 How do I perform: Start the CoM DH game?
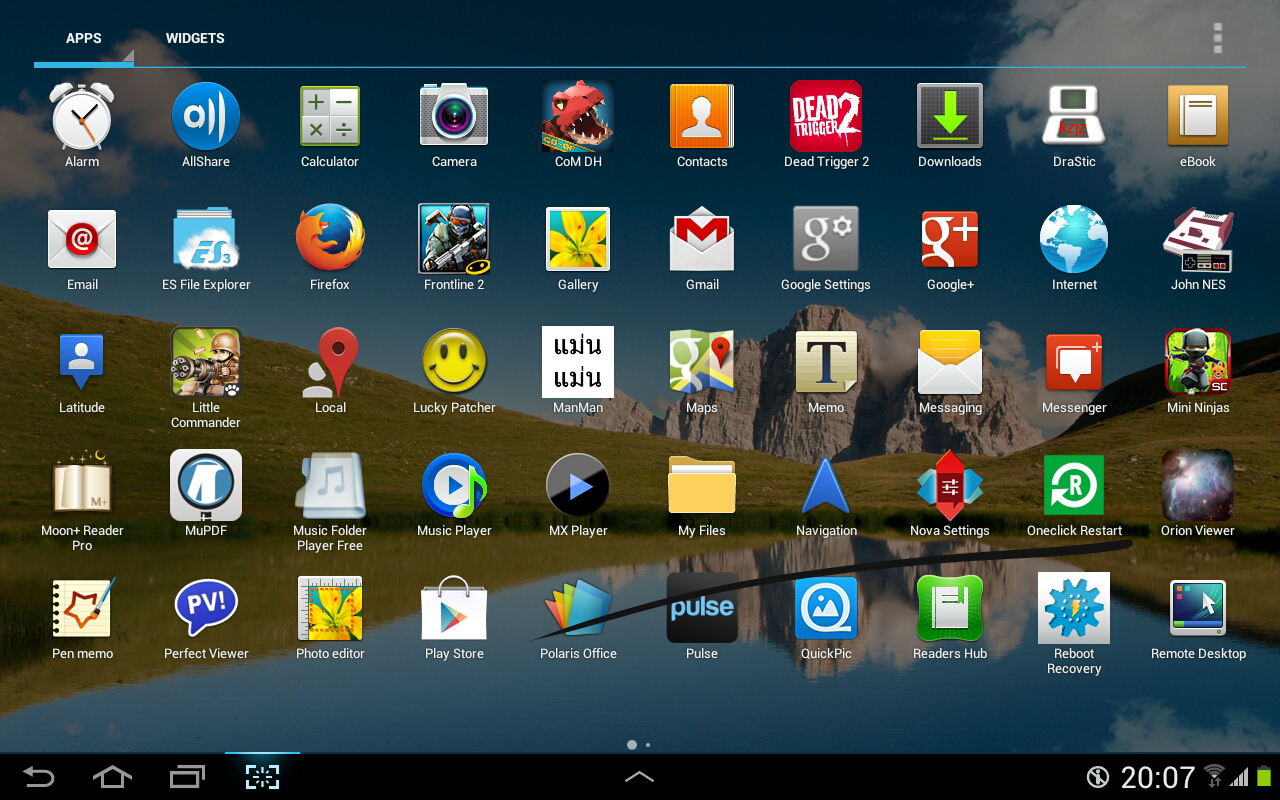click(578, 116)
